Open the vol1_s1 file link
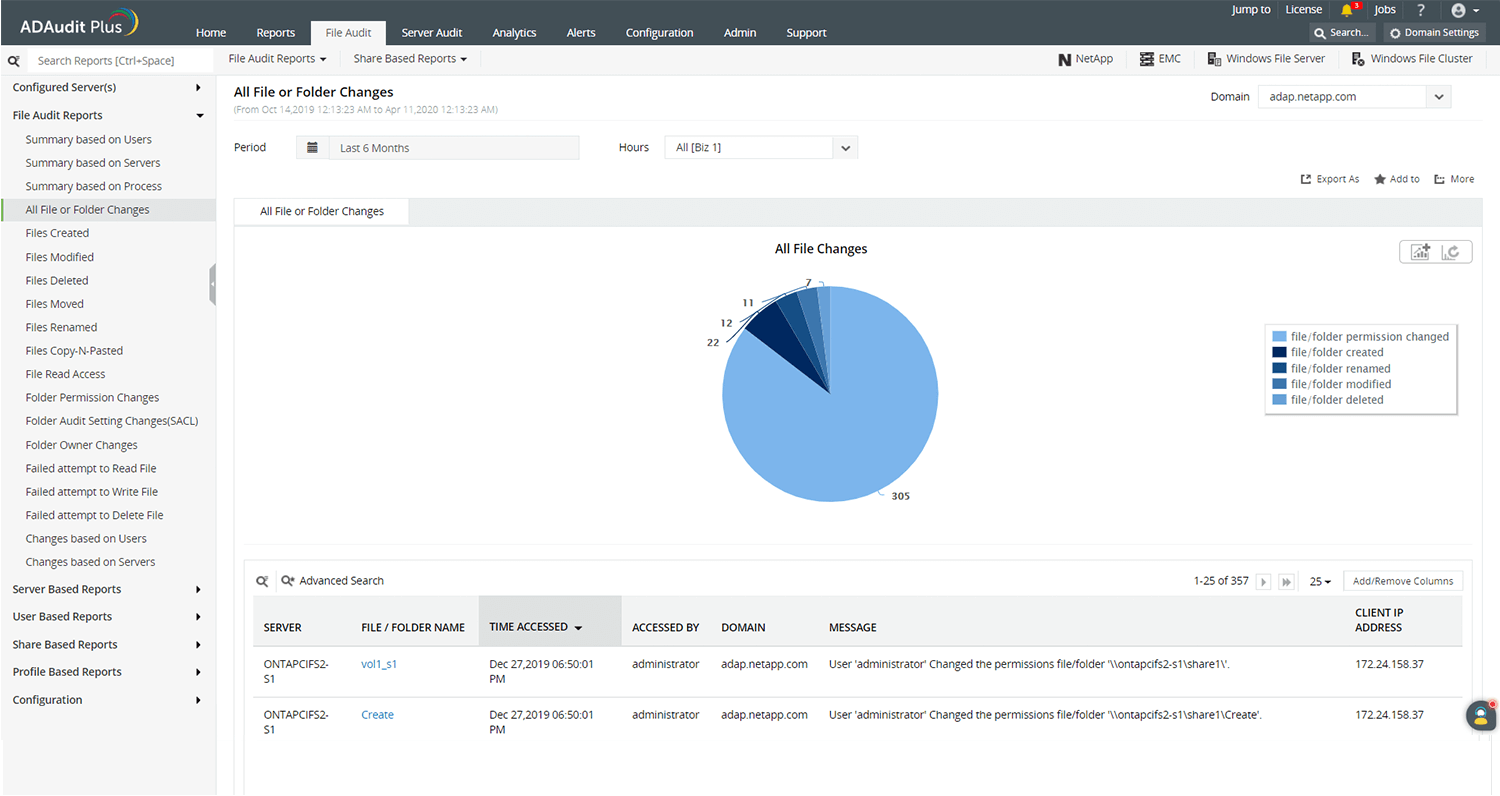Image resolution: width=1500 pixels, height=796 pixels. click(x=379, y=663)
